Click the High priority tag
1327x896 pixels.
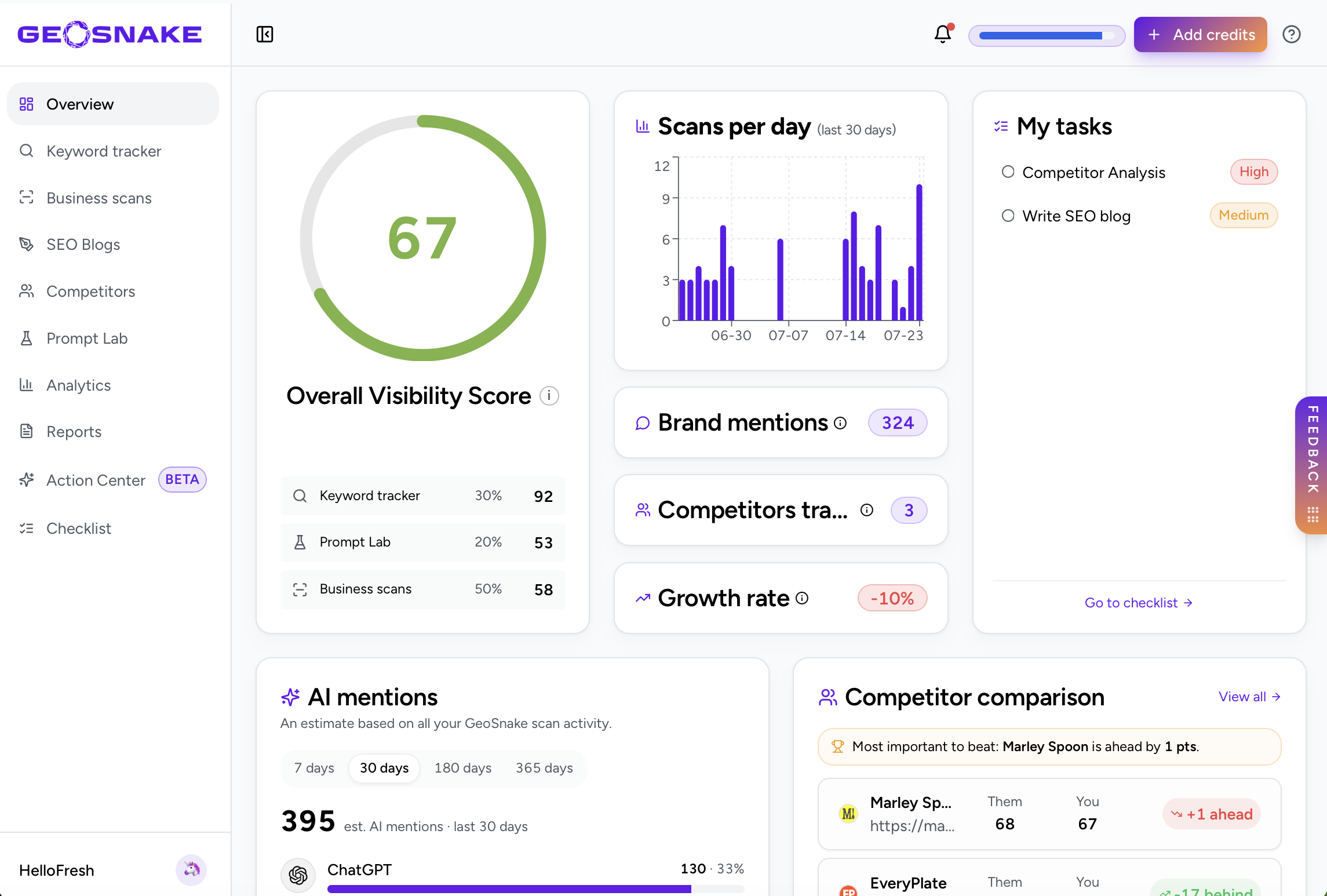click(1254, 172)
